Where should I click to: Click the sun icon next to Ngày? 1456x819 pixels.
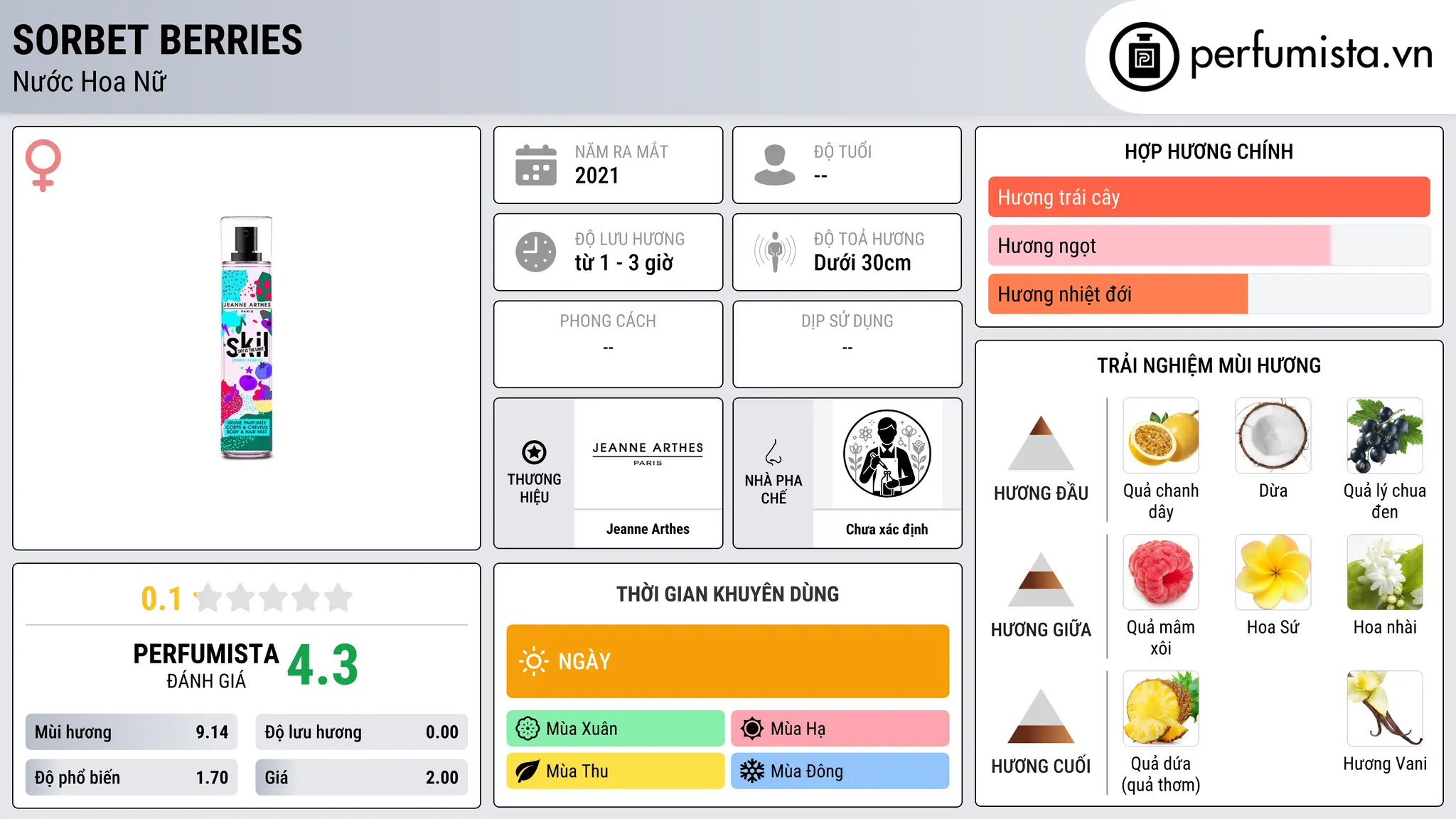533,661
